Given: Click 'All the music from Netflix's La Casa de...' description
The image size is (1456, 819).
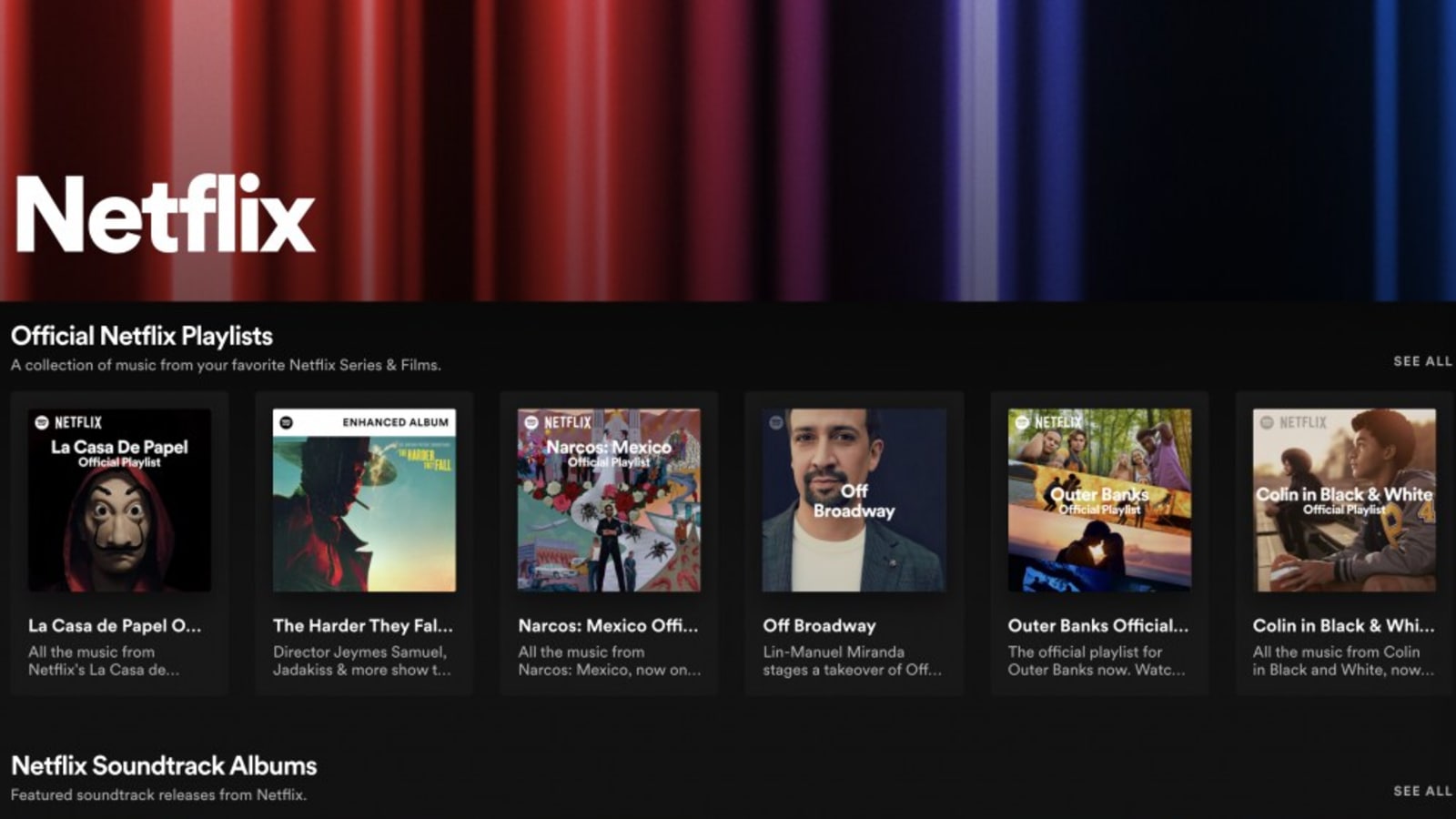Looking at the screenshot, I should click(104, 661).
